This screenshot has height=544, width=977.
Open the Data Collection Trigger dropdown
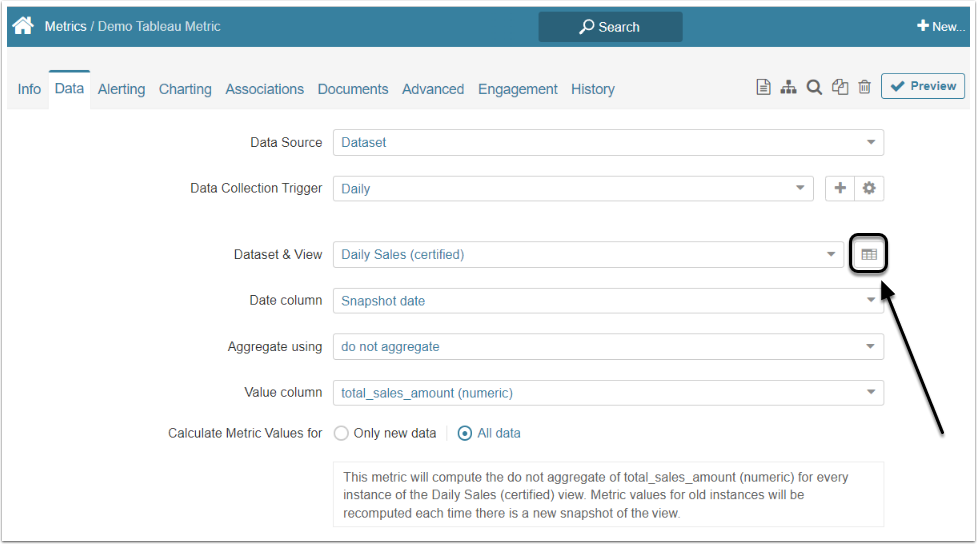pyautogui.click(x=573, y=188)
